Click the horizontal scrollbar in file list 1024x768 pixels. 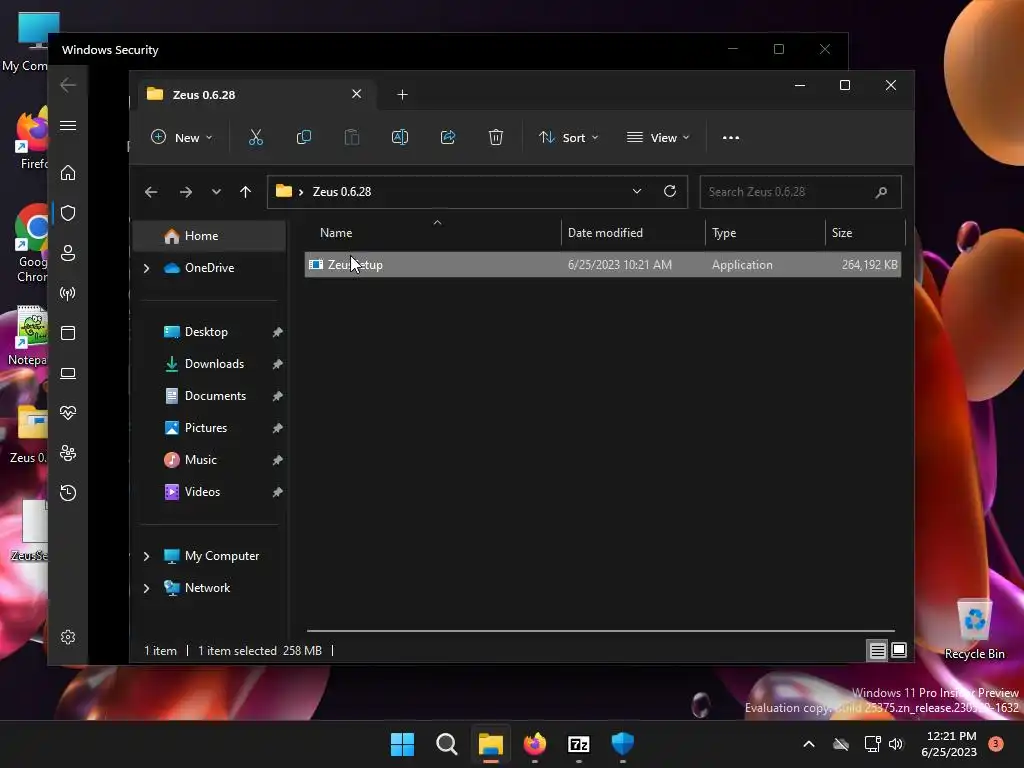click(601, 631)
